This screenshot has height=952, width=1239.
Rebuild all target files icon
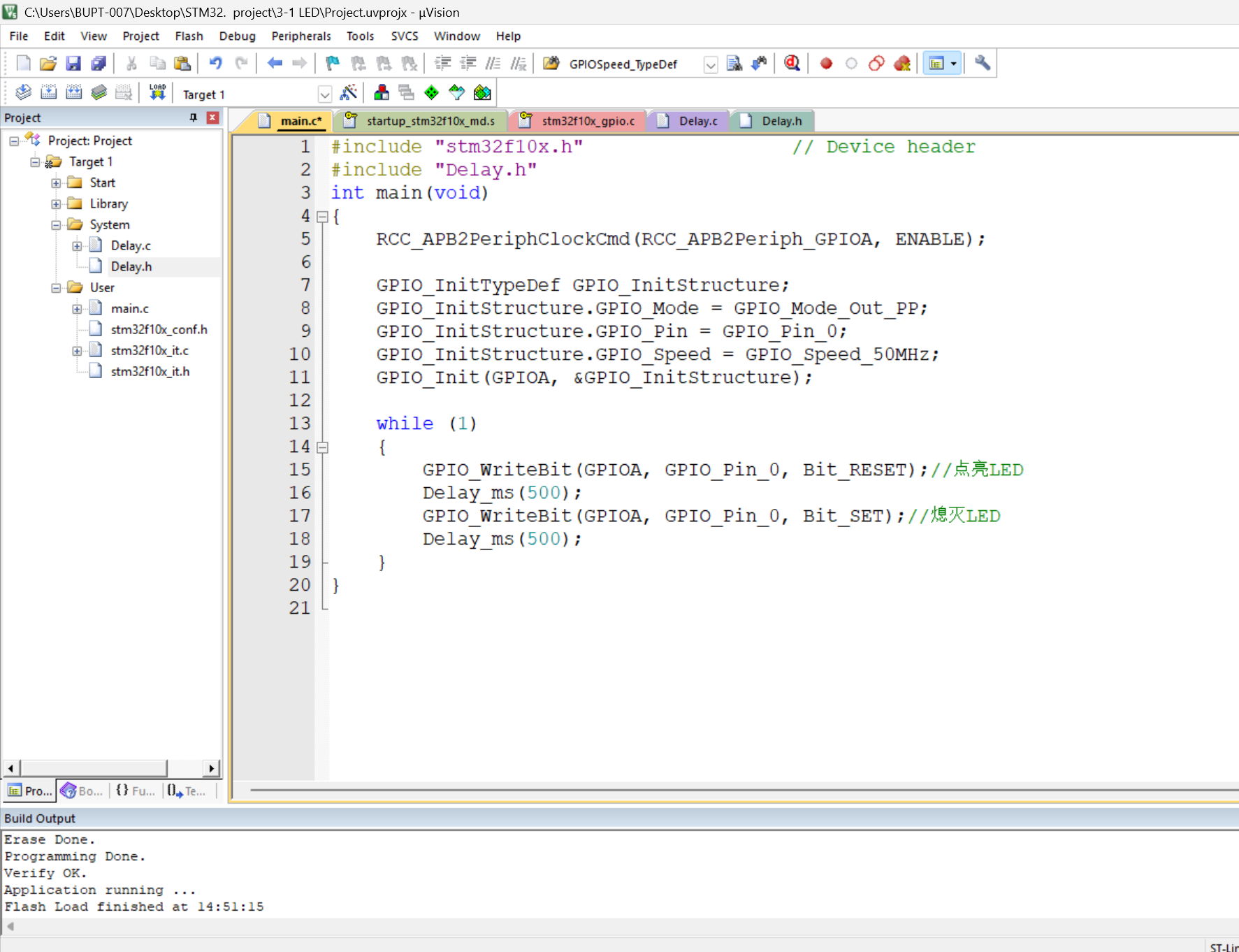73,92
